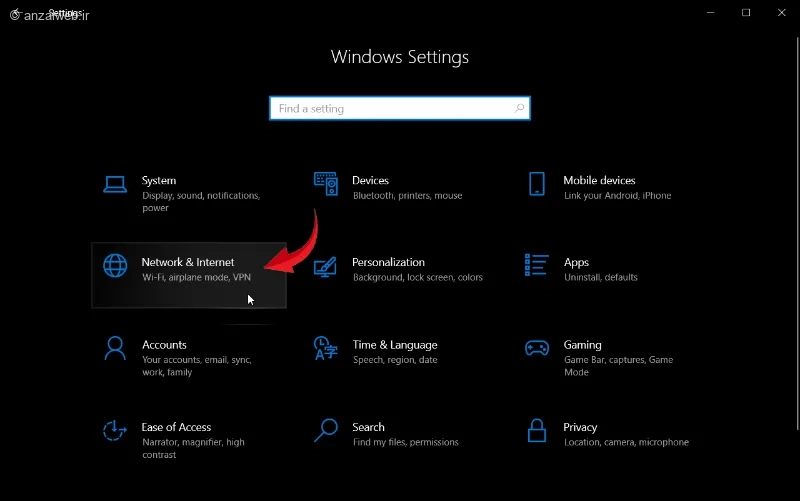Open the Devices settings title

pyautogui.click(x=370, y=181)
